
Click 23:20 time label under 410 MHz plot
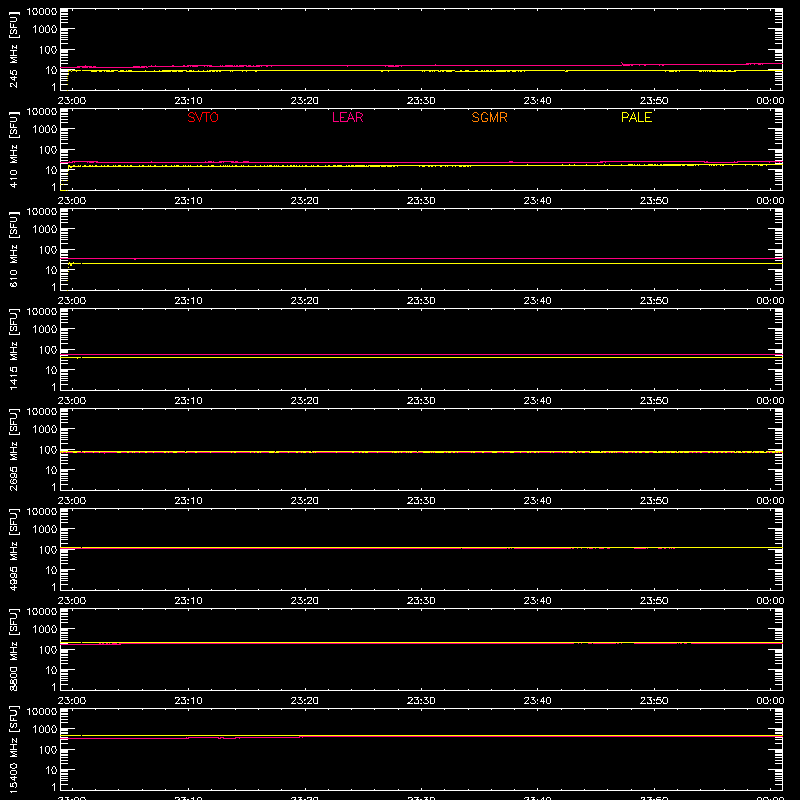[x=305, y=201]
